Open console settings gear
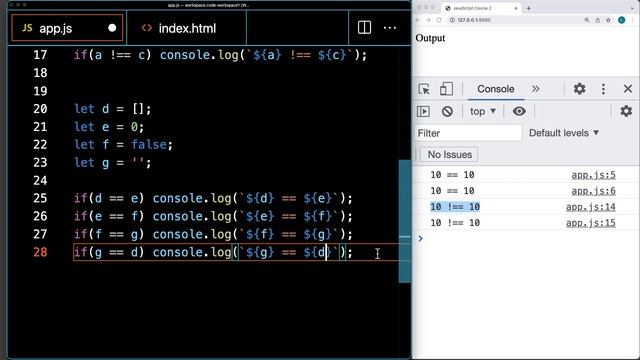Image resolution: width=640 pixels, height=360 pixels. (x=626, y=111)
